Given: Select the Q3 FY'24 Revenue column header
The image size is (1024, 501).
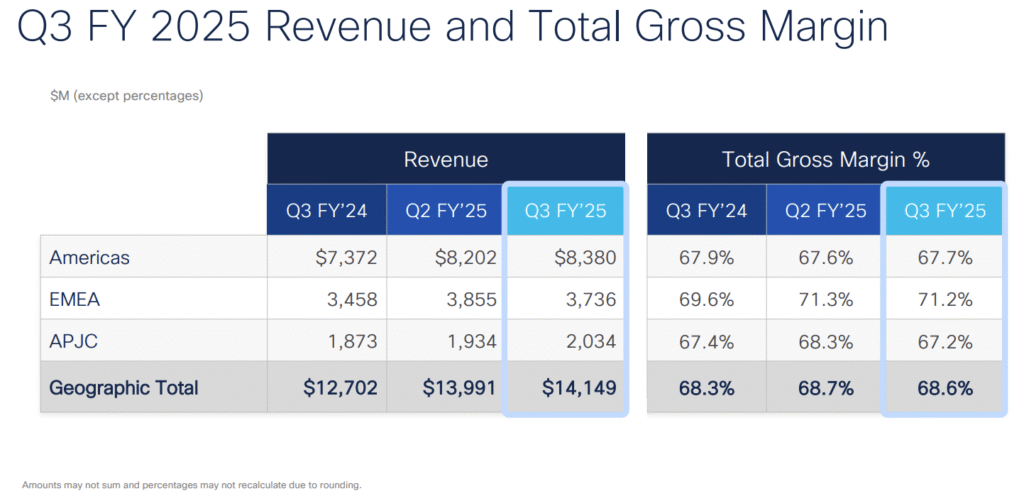Looking at the screenshot, I should coord(326,211).
